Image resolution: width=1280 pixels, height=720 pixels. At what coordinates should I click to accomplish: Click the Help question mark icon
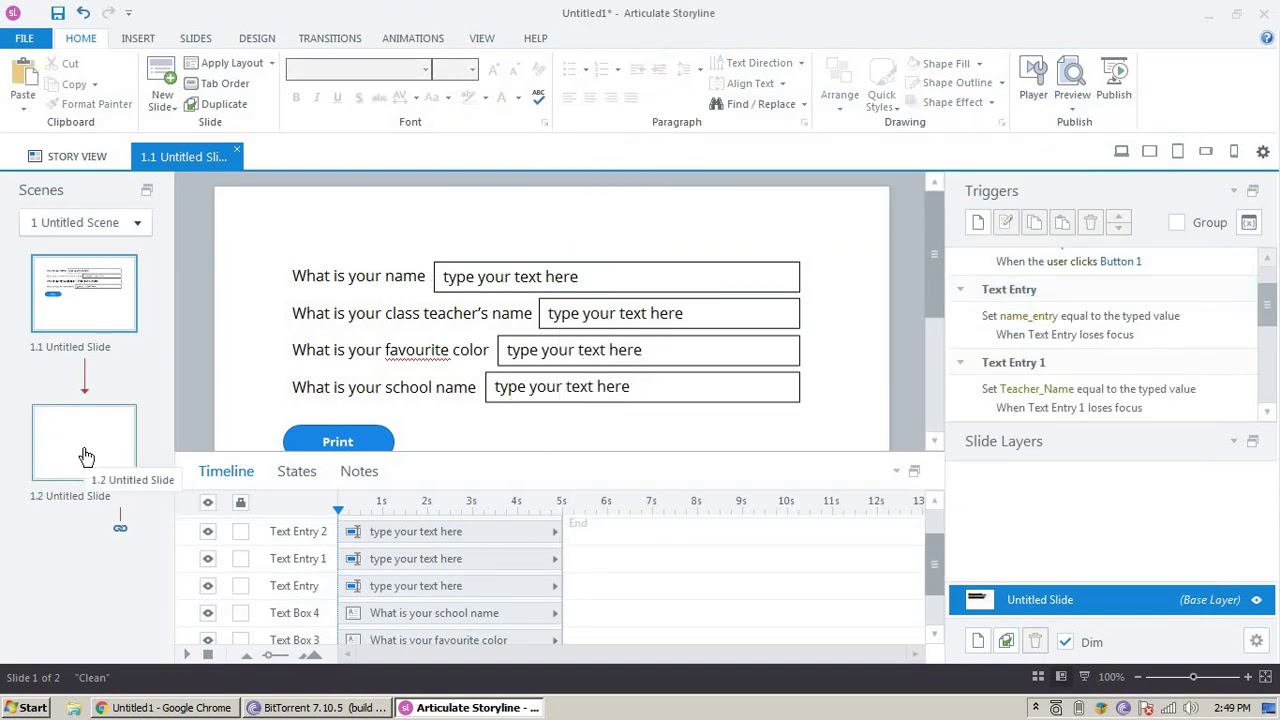point(1266,38)
